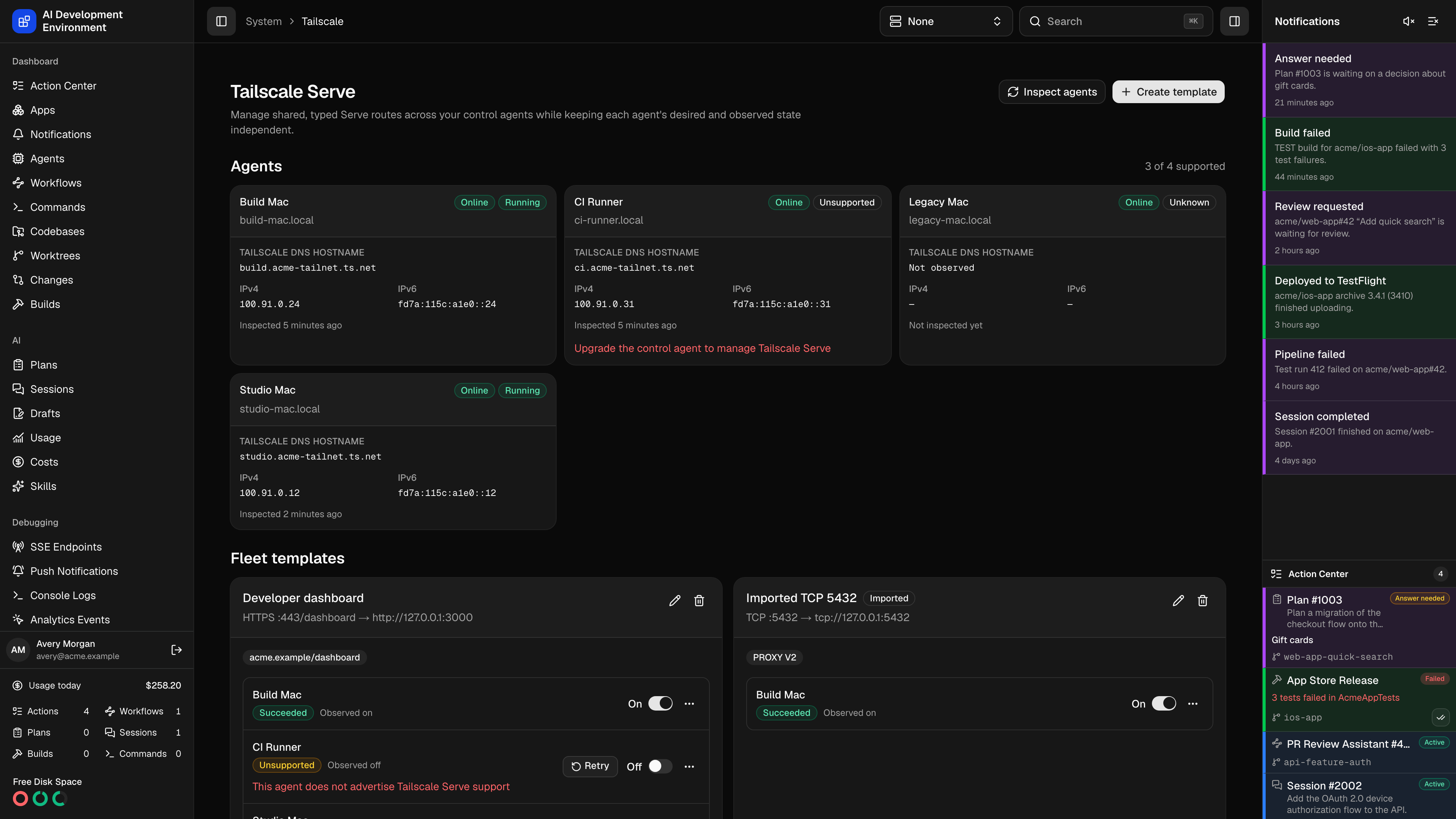The width and height of the screenshot is (1456, 819).
Task: Mute notifications with the speaker icon
Action: coord(1409,21)
